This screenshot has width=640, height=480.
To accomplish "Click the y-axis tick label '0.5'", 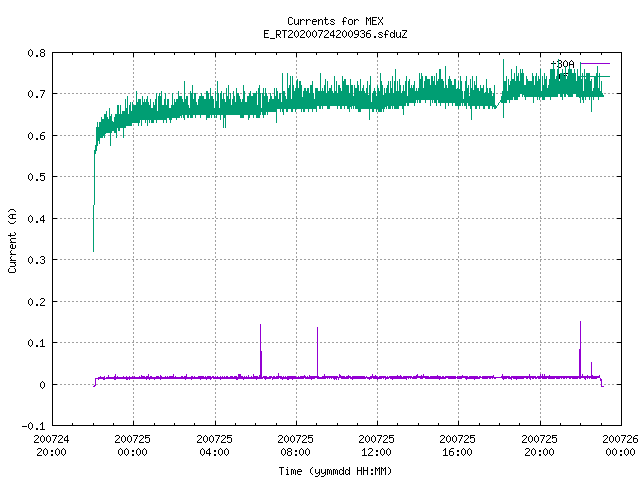I will pyautogui.click(x=36, y=177).
